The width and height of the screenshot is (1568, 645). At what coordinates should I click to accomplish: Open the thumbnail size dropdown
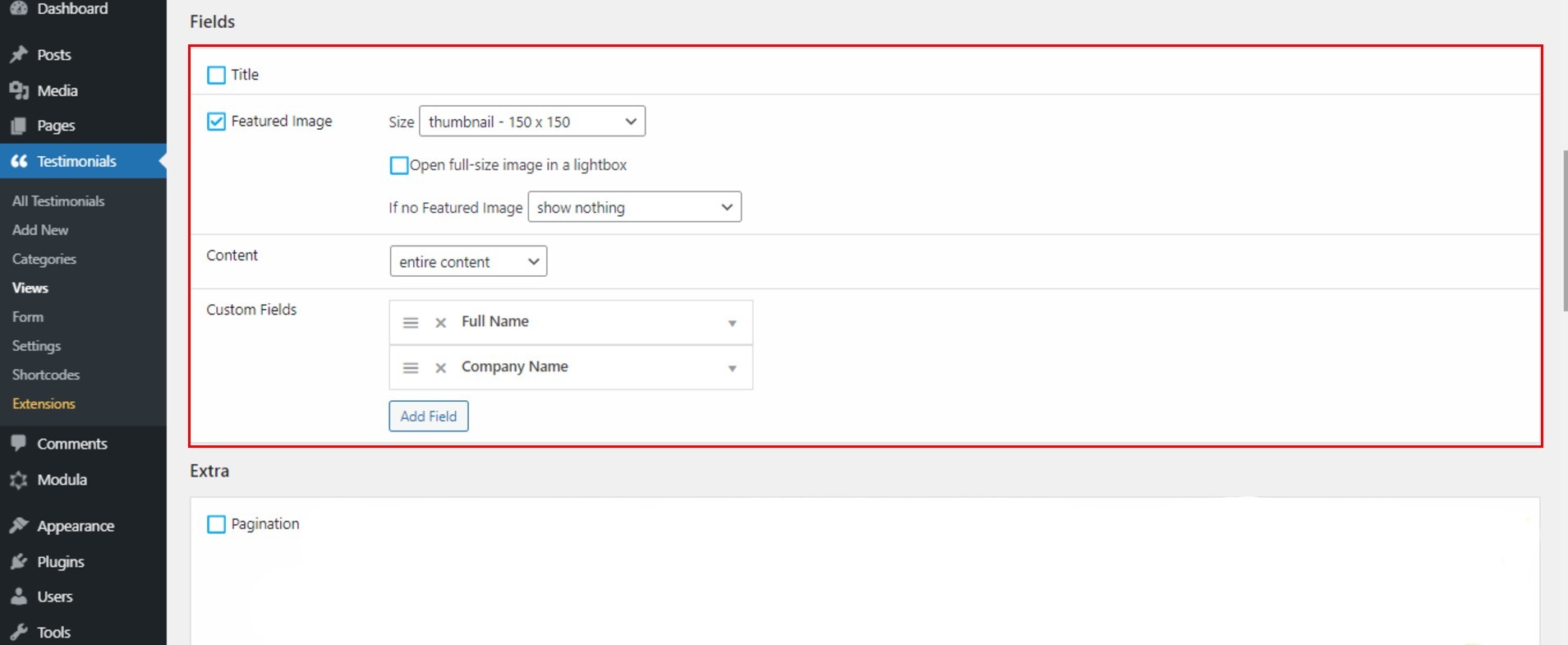pos(532,122)
